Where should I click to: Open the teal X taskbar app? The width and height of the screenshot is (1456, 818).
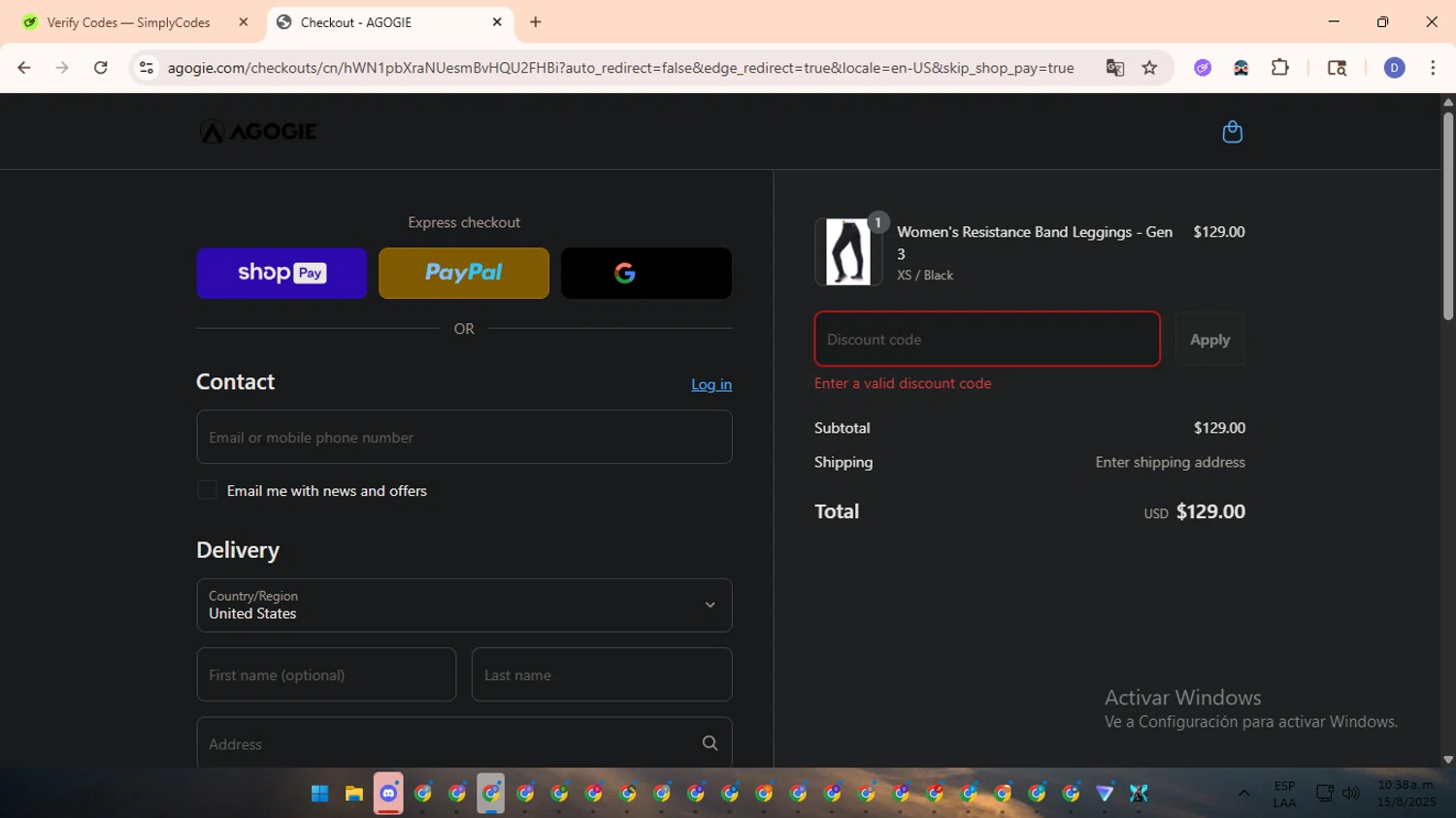[x=1139, y=794]
